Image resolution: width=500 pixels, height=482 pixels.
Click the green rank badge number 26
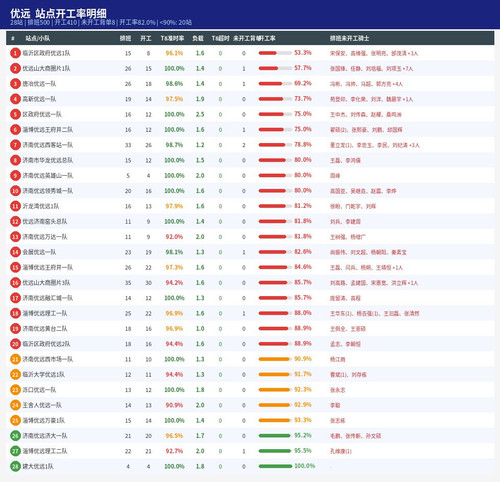(x=15, y=436)
